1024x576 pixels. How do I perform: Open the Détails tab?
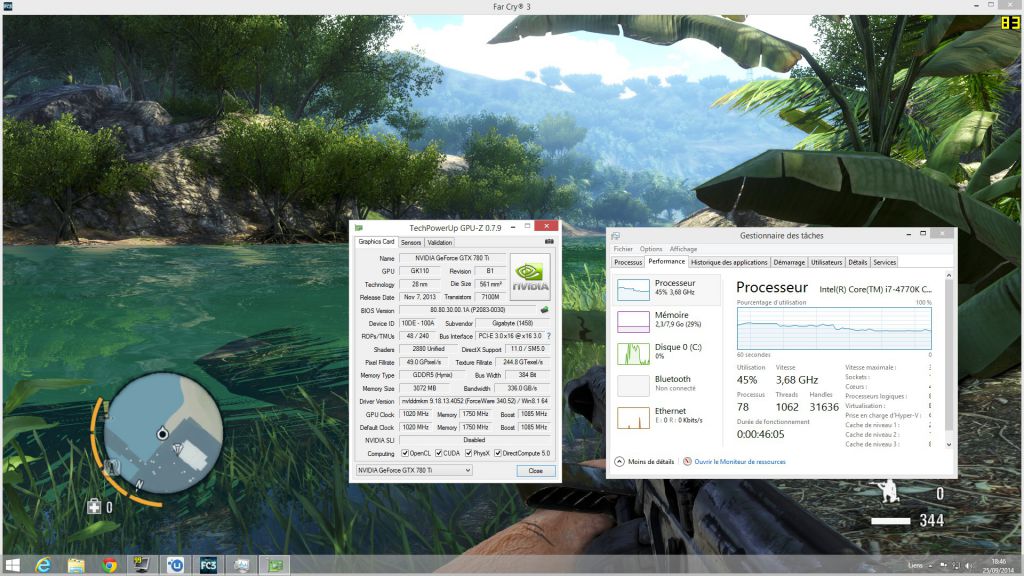857,263
